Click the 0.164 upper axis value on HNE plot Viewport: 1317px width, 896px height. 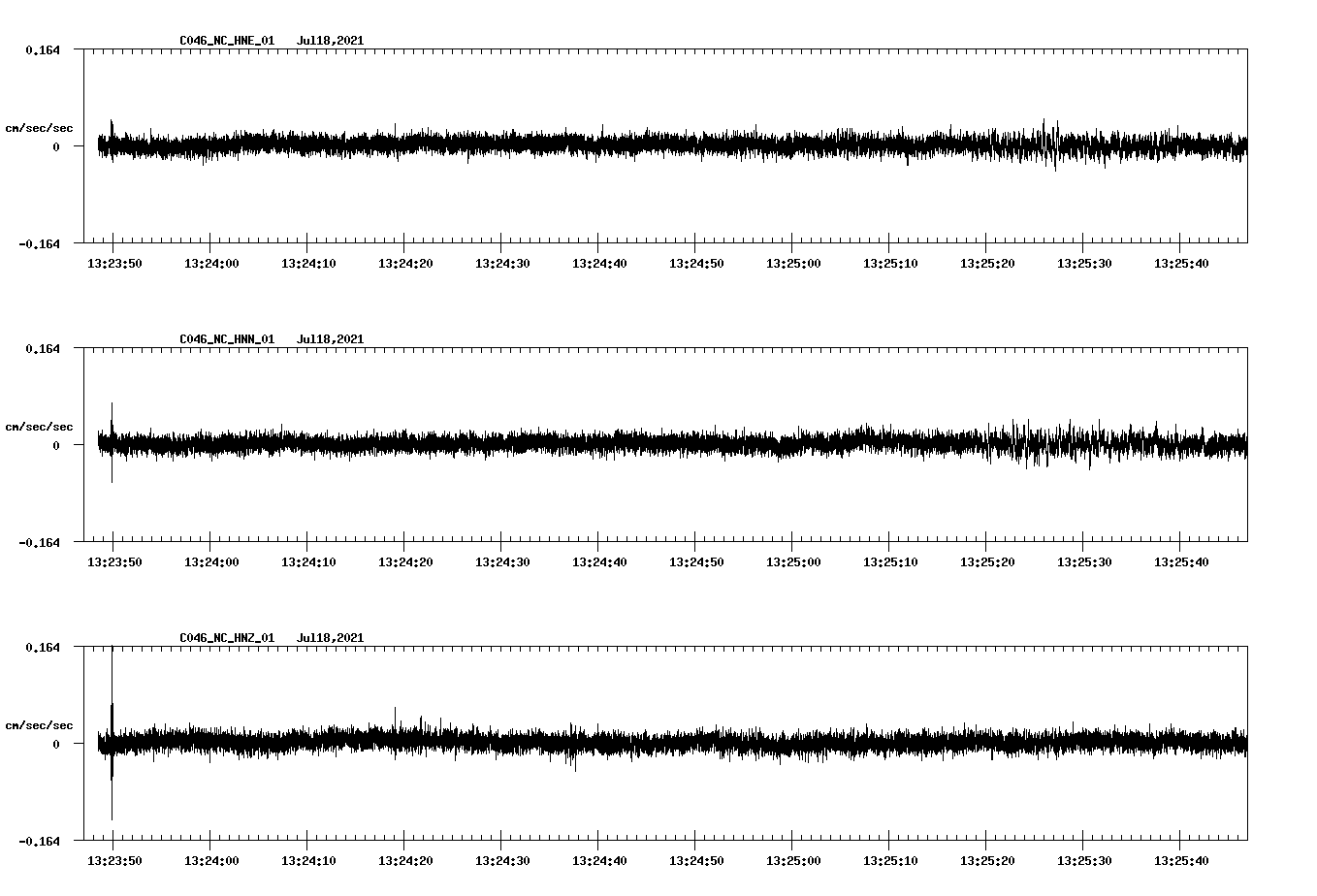[42, 49]
